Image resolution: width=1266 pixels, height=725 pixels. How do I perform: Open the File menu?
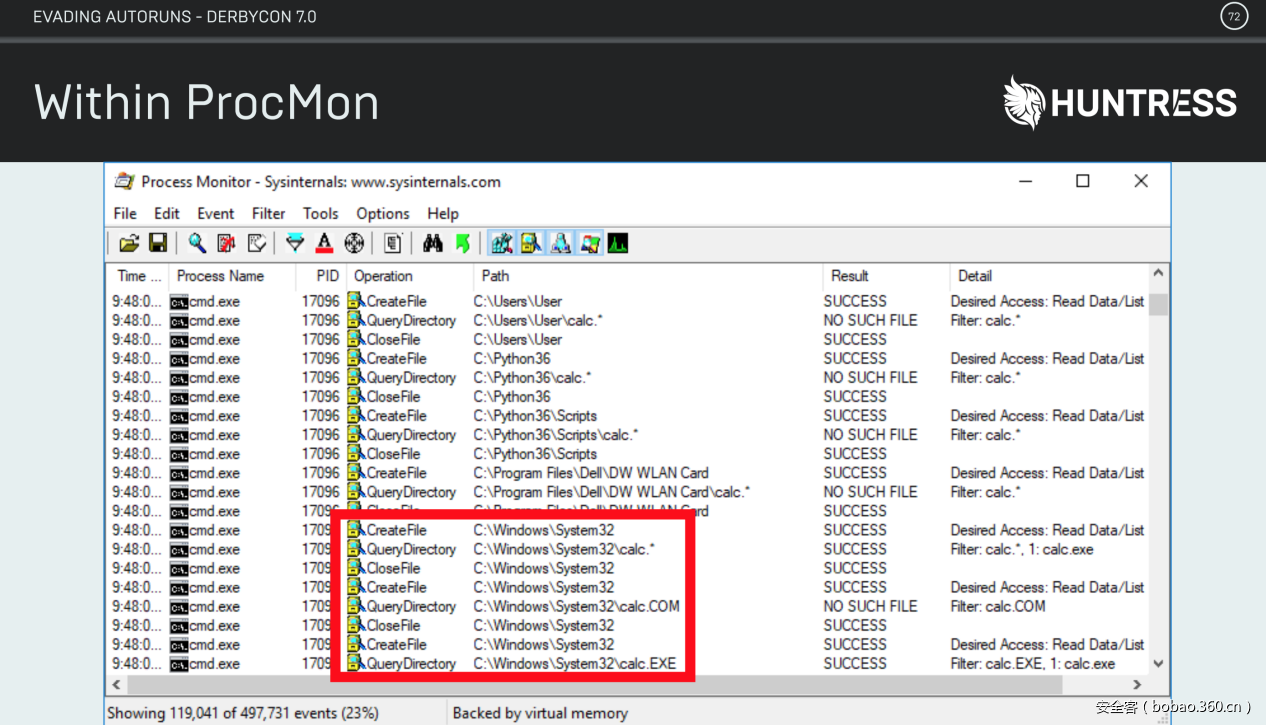125,213
